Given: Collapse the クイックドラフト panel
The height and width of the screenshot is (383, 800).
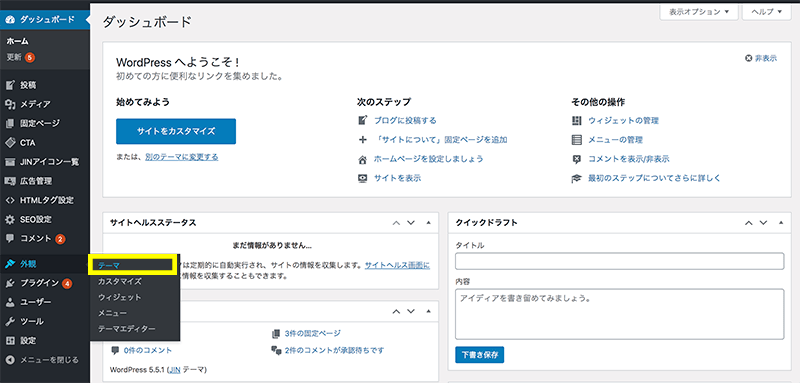Looking at the screenshot, I should coord(781,223).
